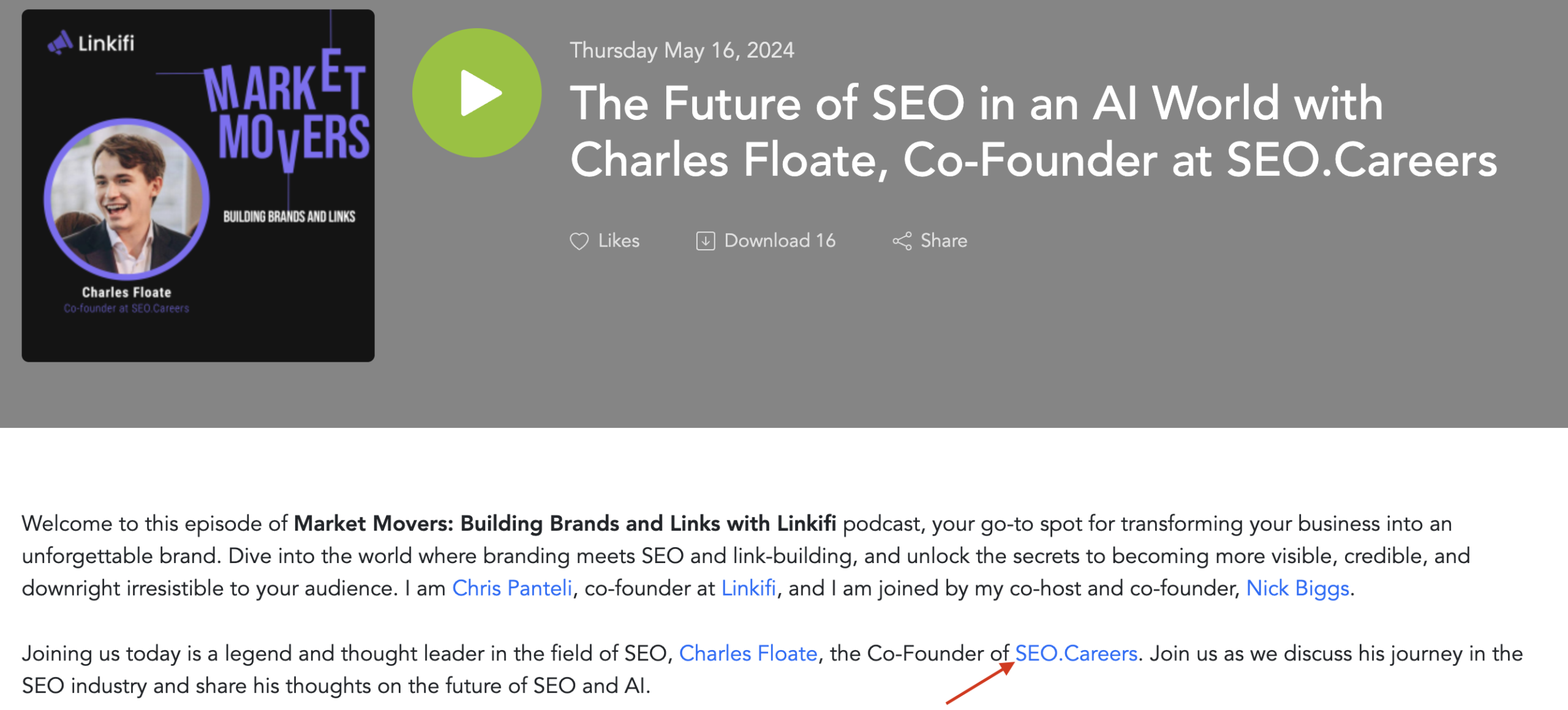Click the heart icon beside Likes
Image resolution: width=1568 pixels, height=710 pixels.
(579, 241)
